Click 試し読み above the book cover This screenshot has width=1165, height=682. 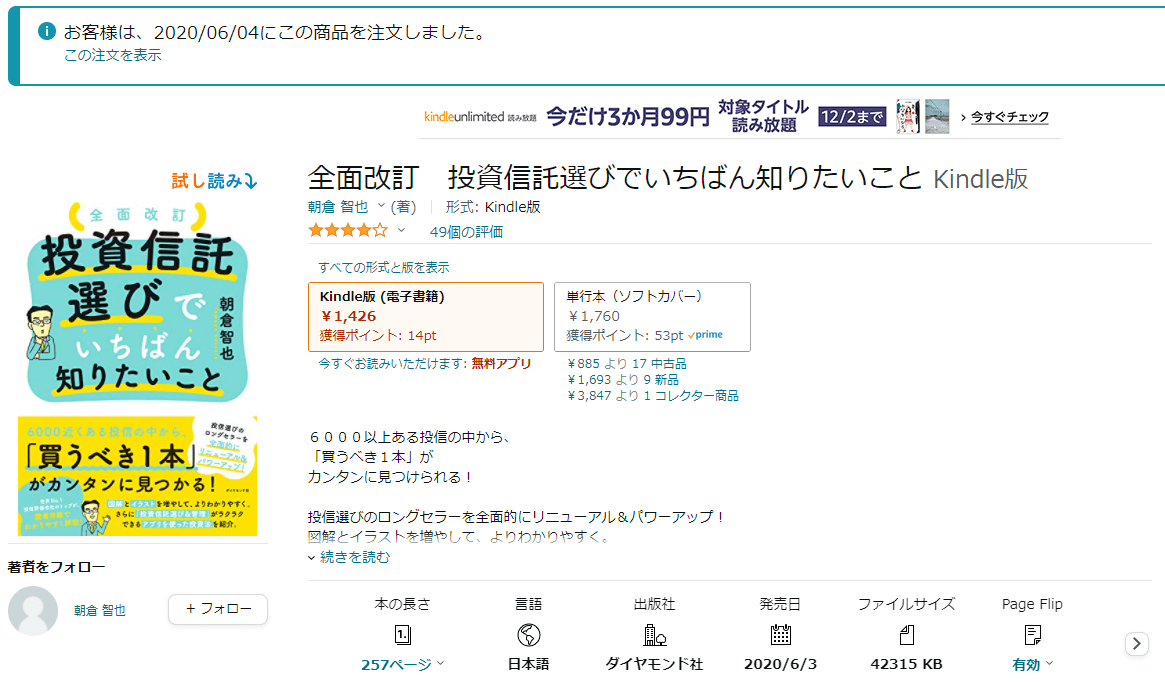[x=214, y=181]
